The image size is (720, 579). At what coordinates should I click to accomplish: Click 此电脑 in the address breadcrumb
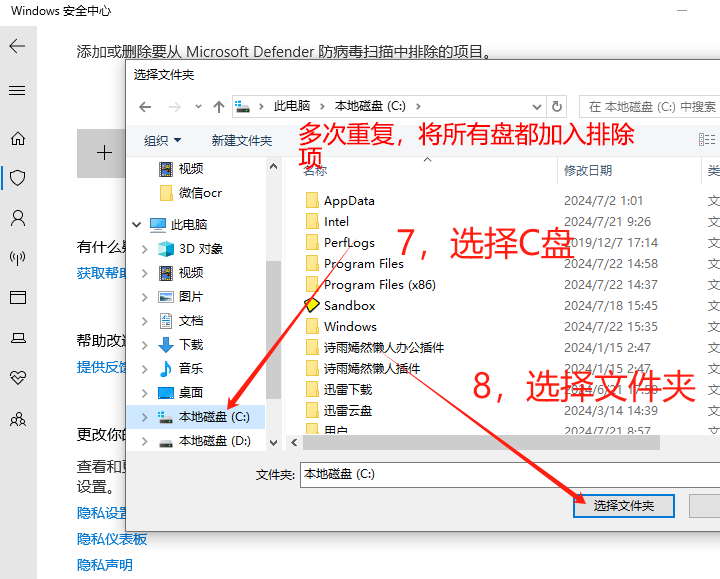tap(292, 106)
